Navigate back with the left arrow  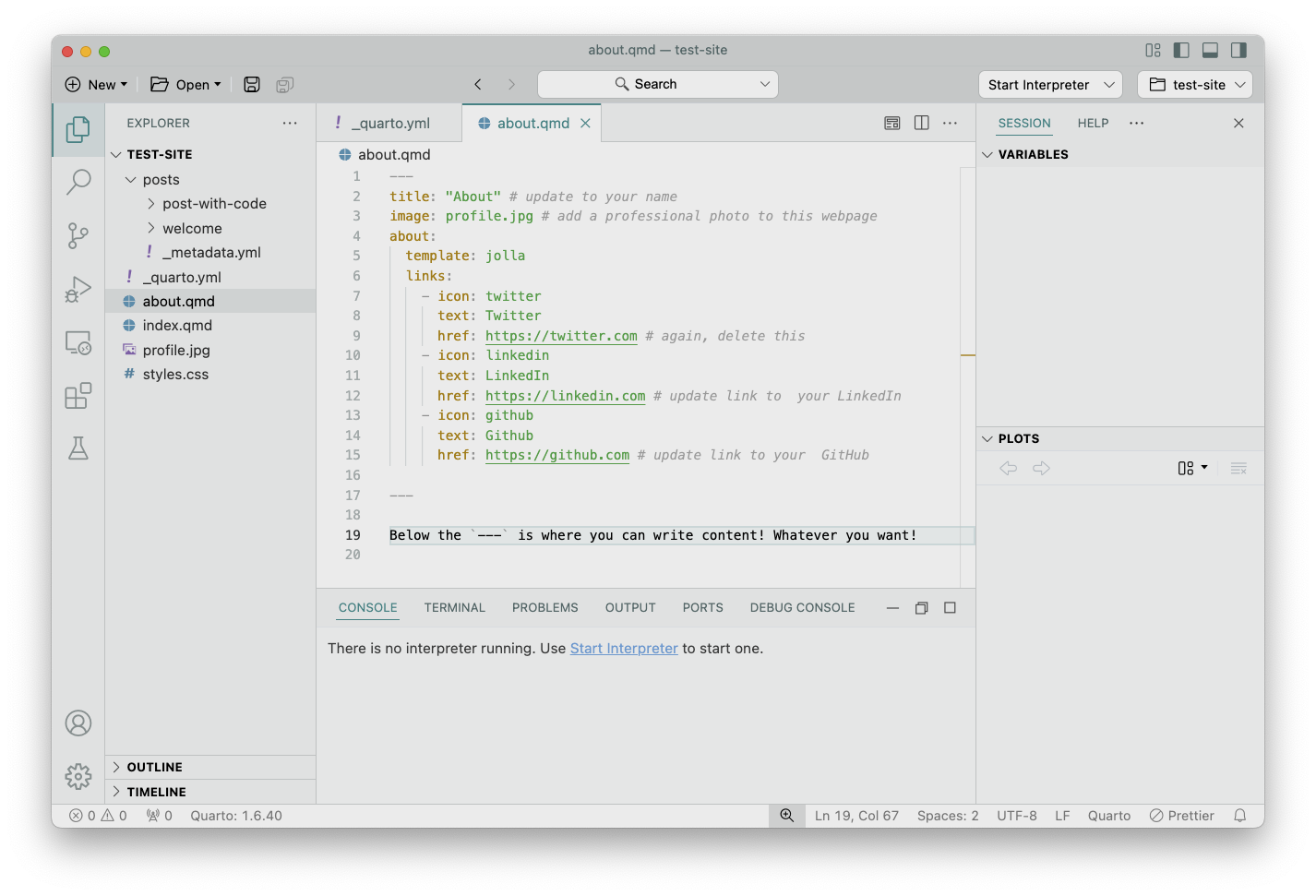tap(478, 84)
